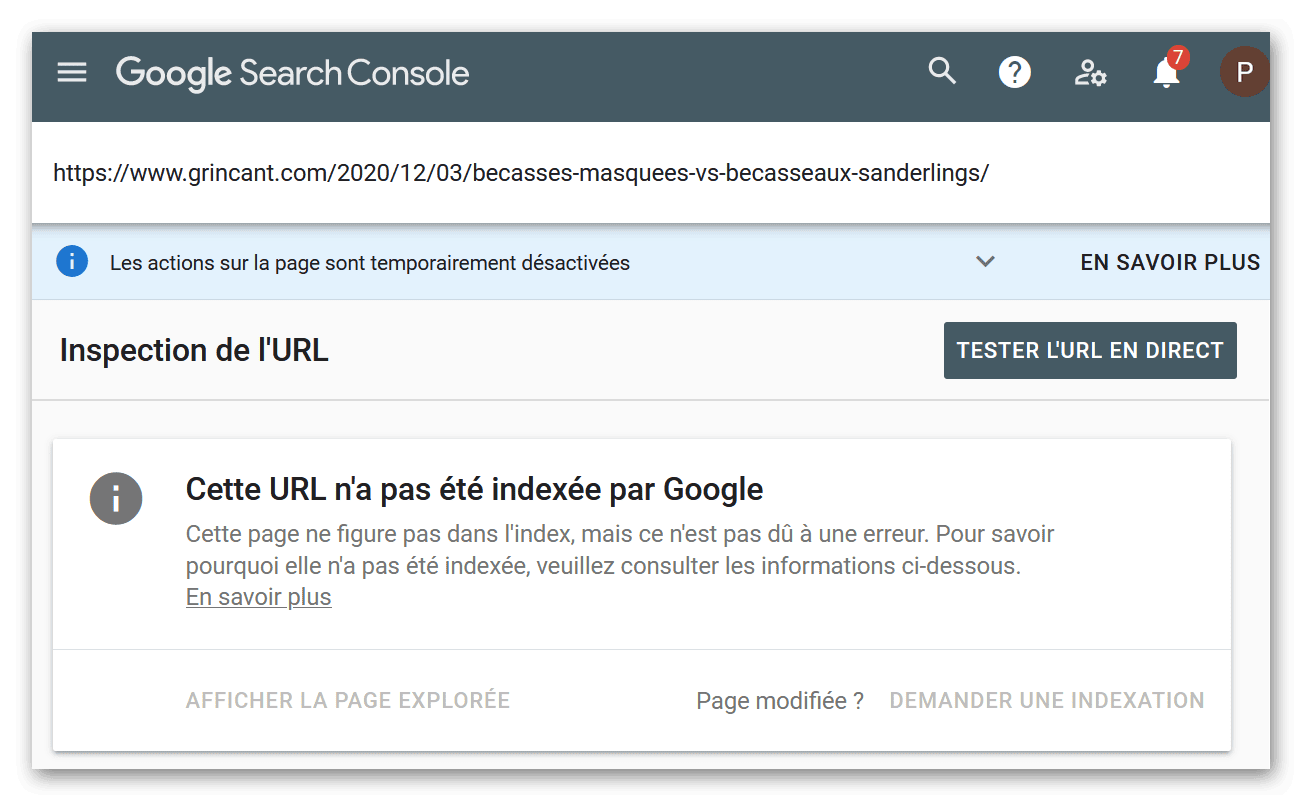Open the help question mark icon
The image size is (1302, 801).
[x=1015, y=72]
